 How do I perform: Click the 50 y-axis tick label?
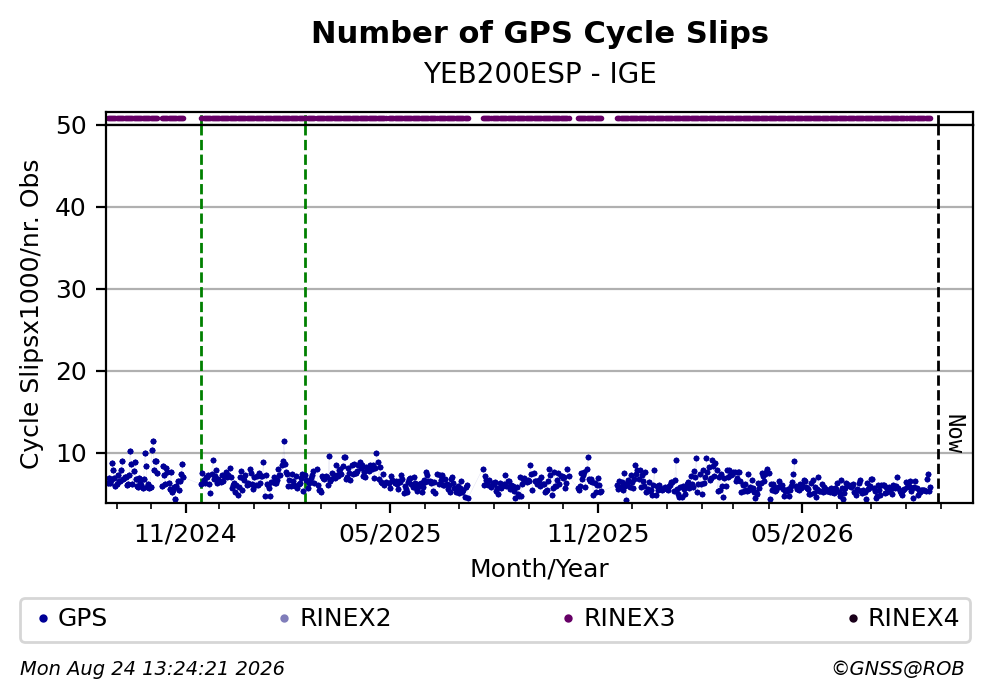coord(71,125)
